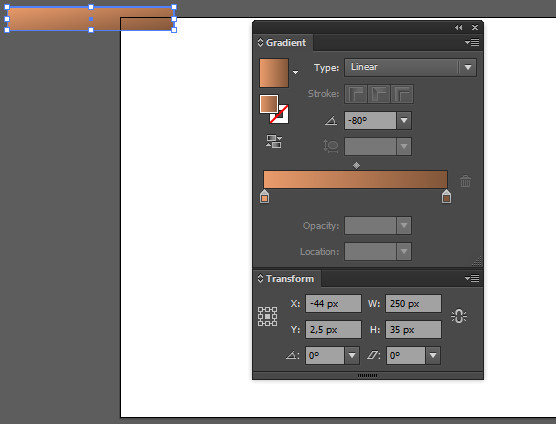Open the Transform panel options menu

tap(472, 279)
